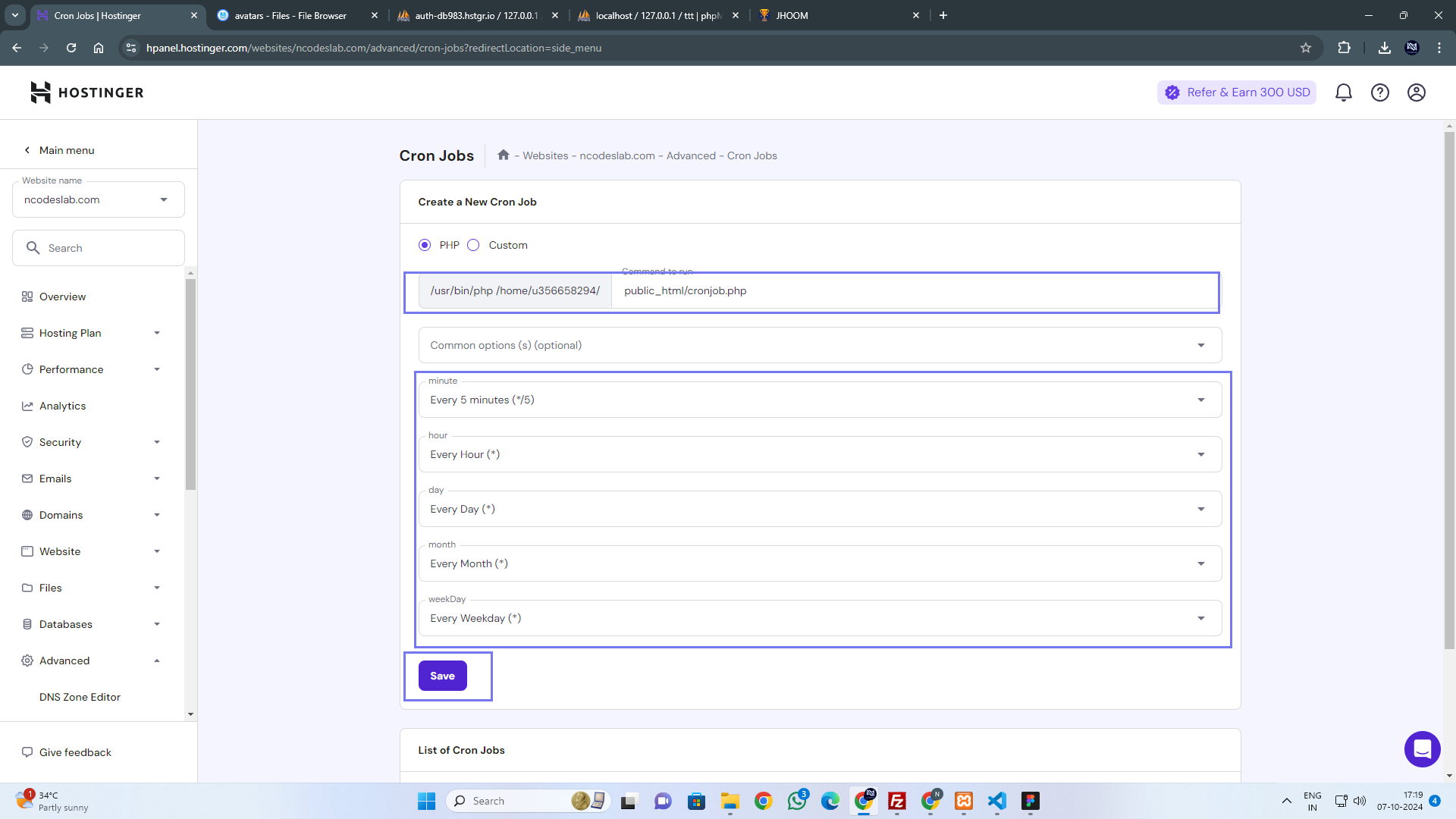Screen dimensions: 1456x819
Task: Switch to localhost phpMyAdmin tab
Action: click(x=658, y=15)
